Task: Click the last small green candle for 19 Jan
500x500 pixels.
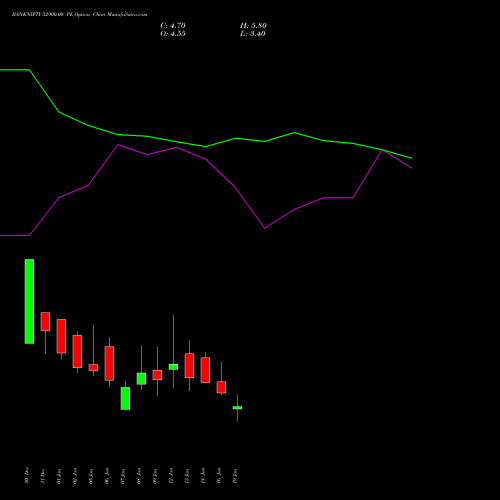Action: point(237,408)
